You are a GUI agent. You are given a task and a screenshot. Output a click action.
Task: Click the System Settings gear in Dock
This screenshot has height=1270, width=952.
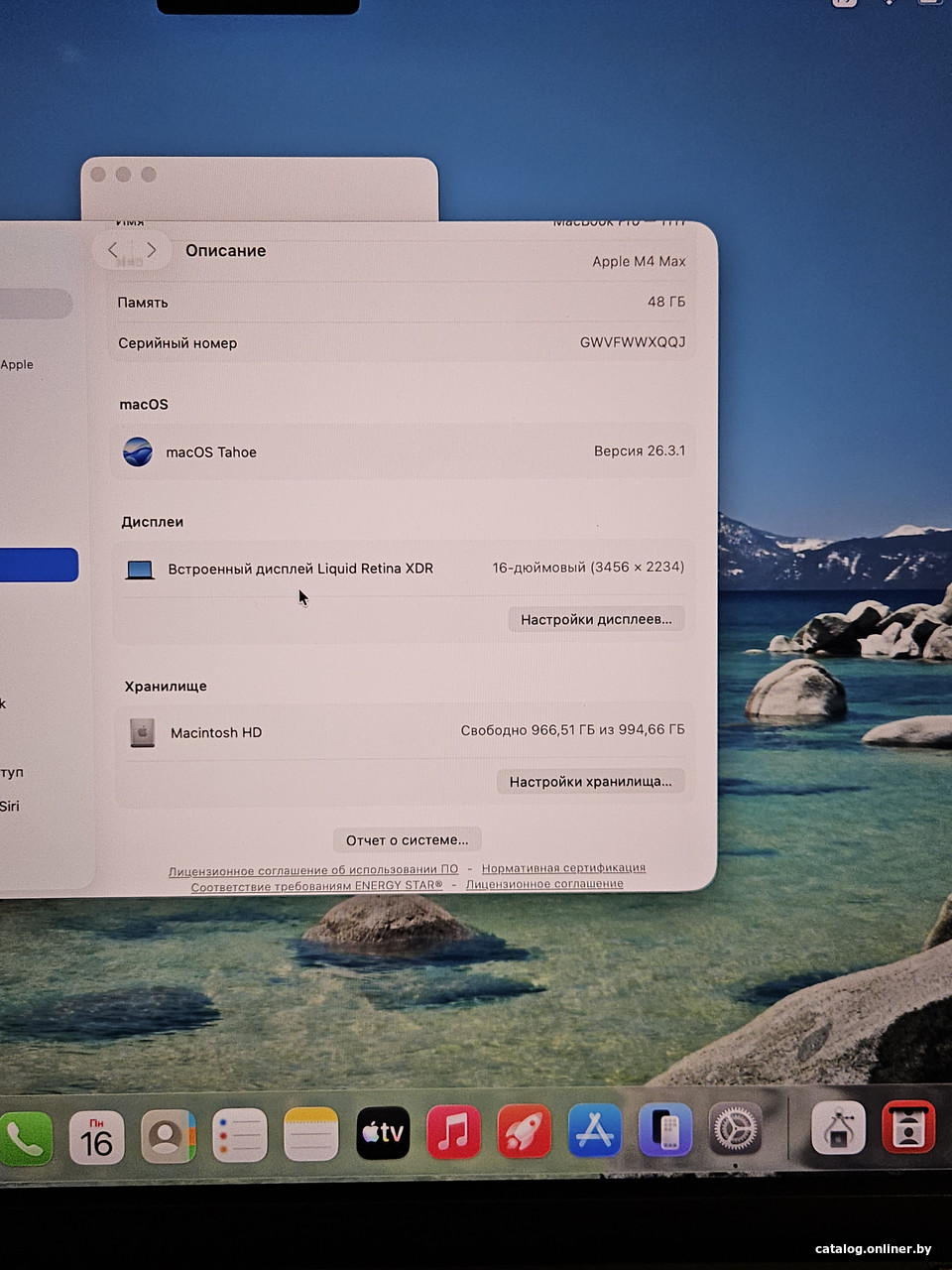tap(736, 1129)
